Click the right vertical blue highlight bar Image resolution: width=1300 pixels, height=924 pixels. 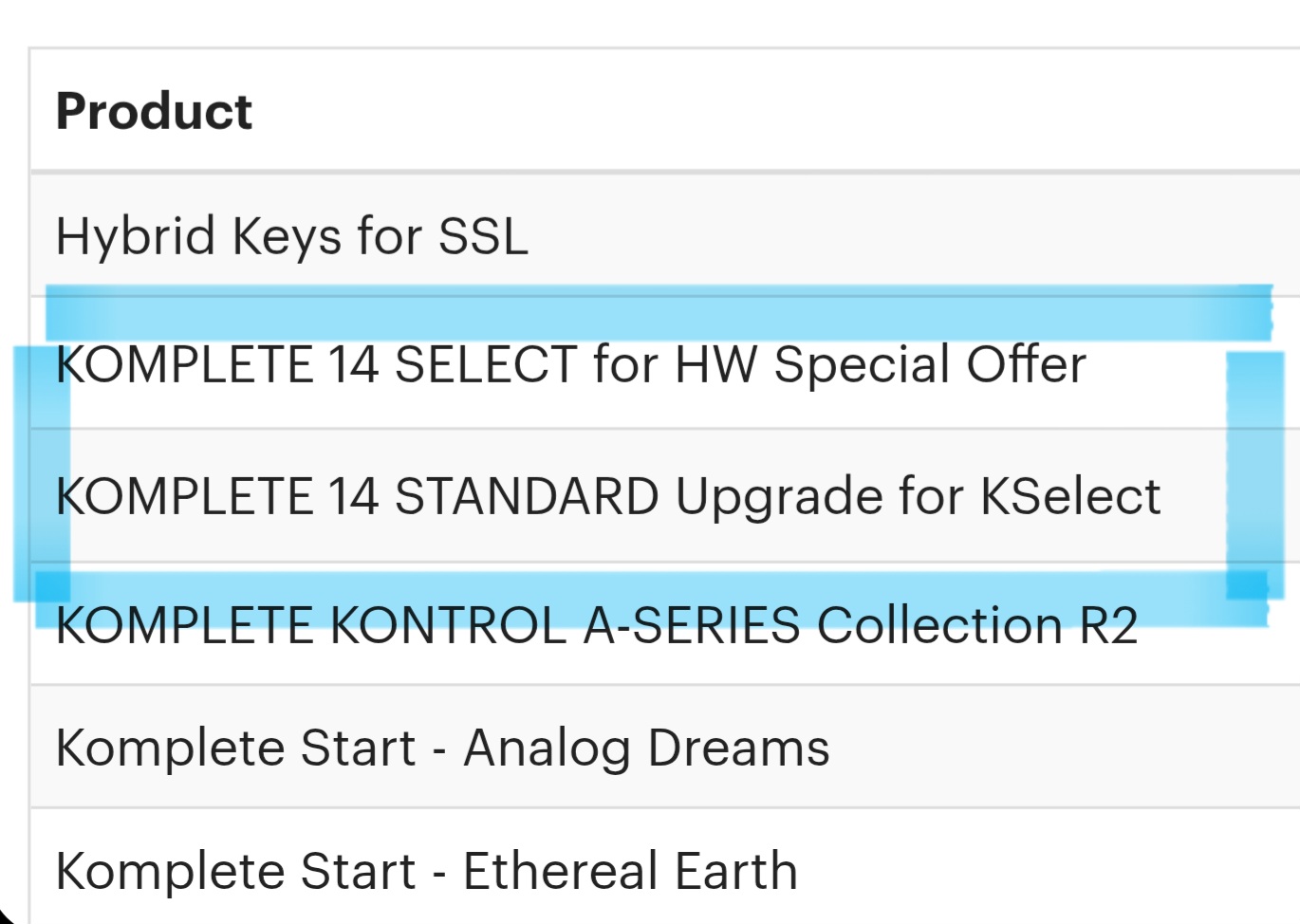click(x=1254, y=476)
